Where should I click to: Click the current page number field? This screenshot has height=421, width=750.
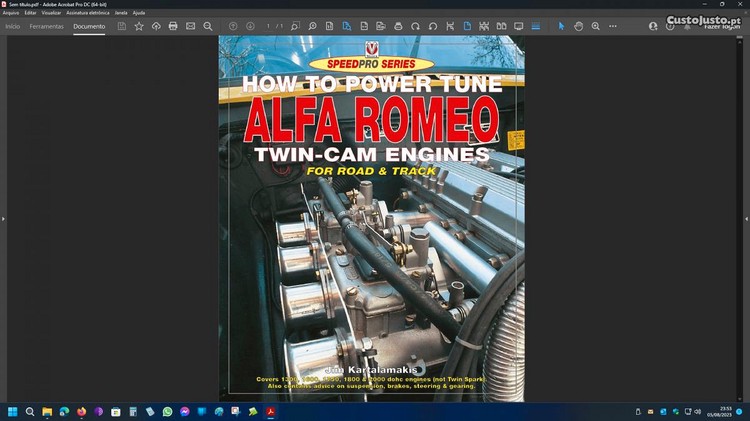[268, 26]
